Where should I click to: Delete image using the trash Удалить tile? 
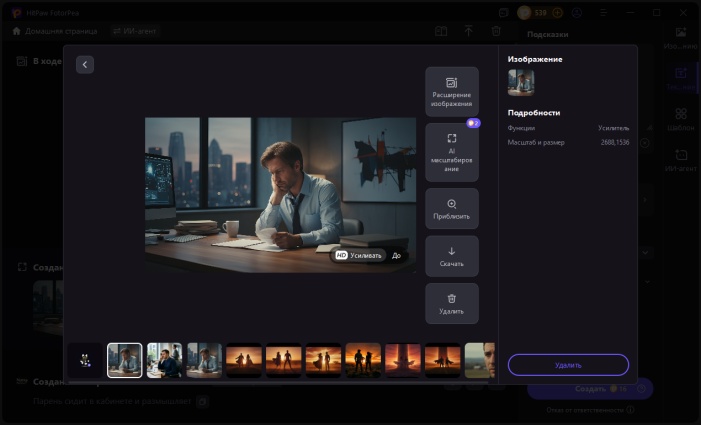pyautogui.click(x=452, y=304)
